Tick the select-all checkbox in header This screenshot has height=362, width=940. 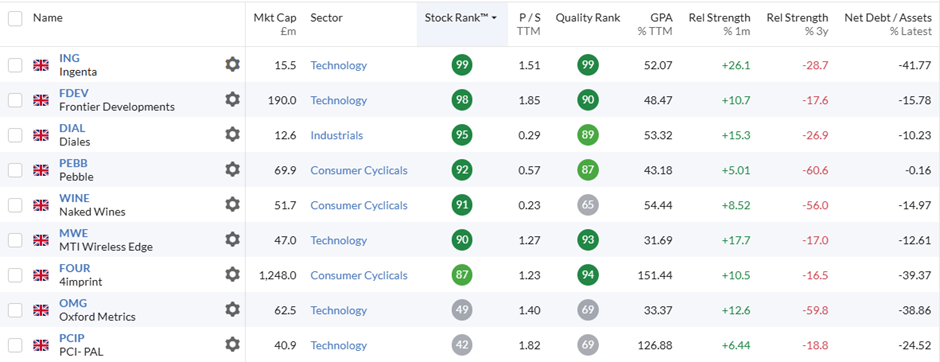tap(15, 19)
